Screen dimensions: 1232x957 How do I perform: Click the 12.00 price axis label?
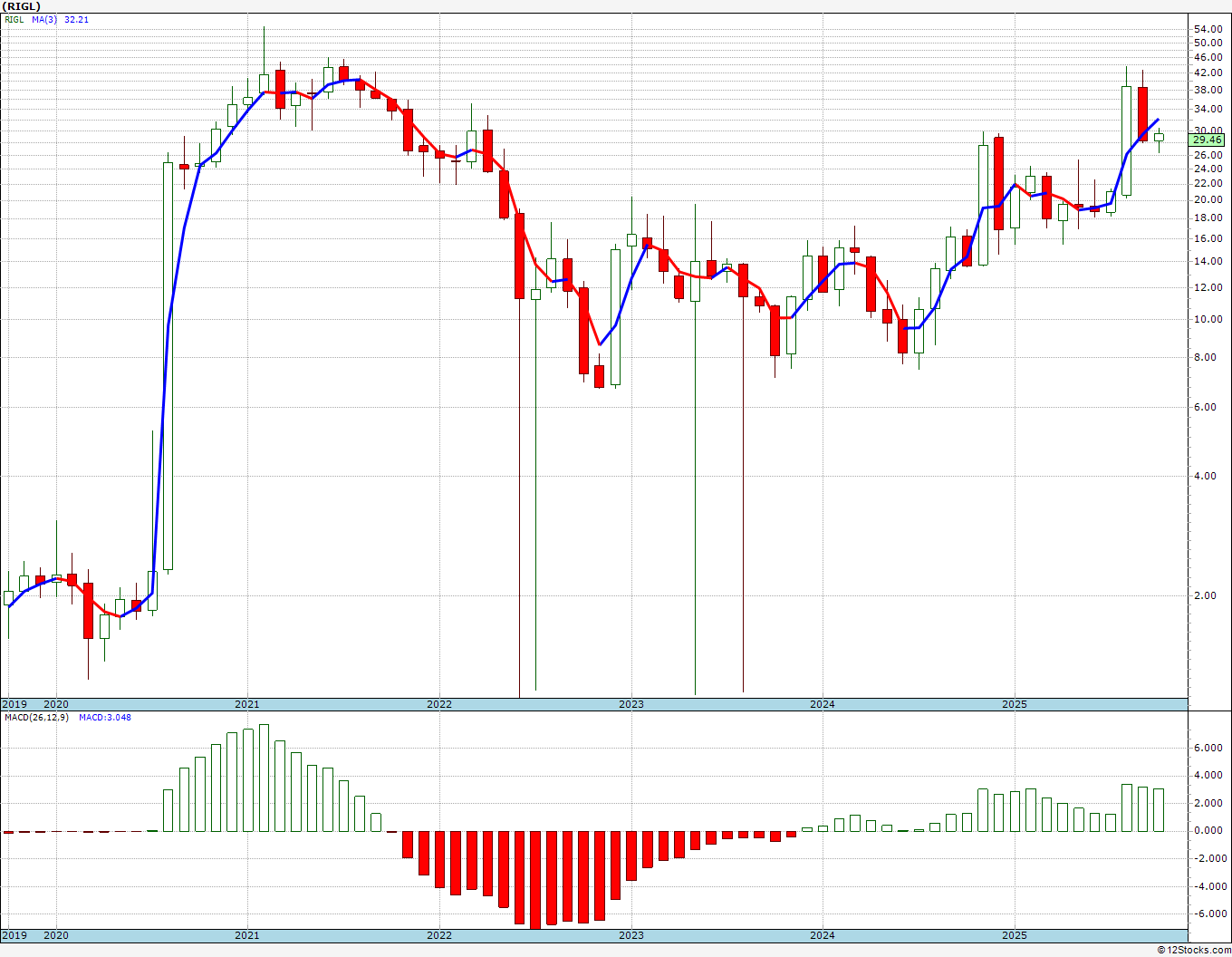pyautogui.click(x=1208, y=287)
